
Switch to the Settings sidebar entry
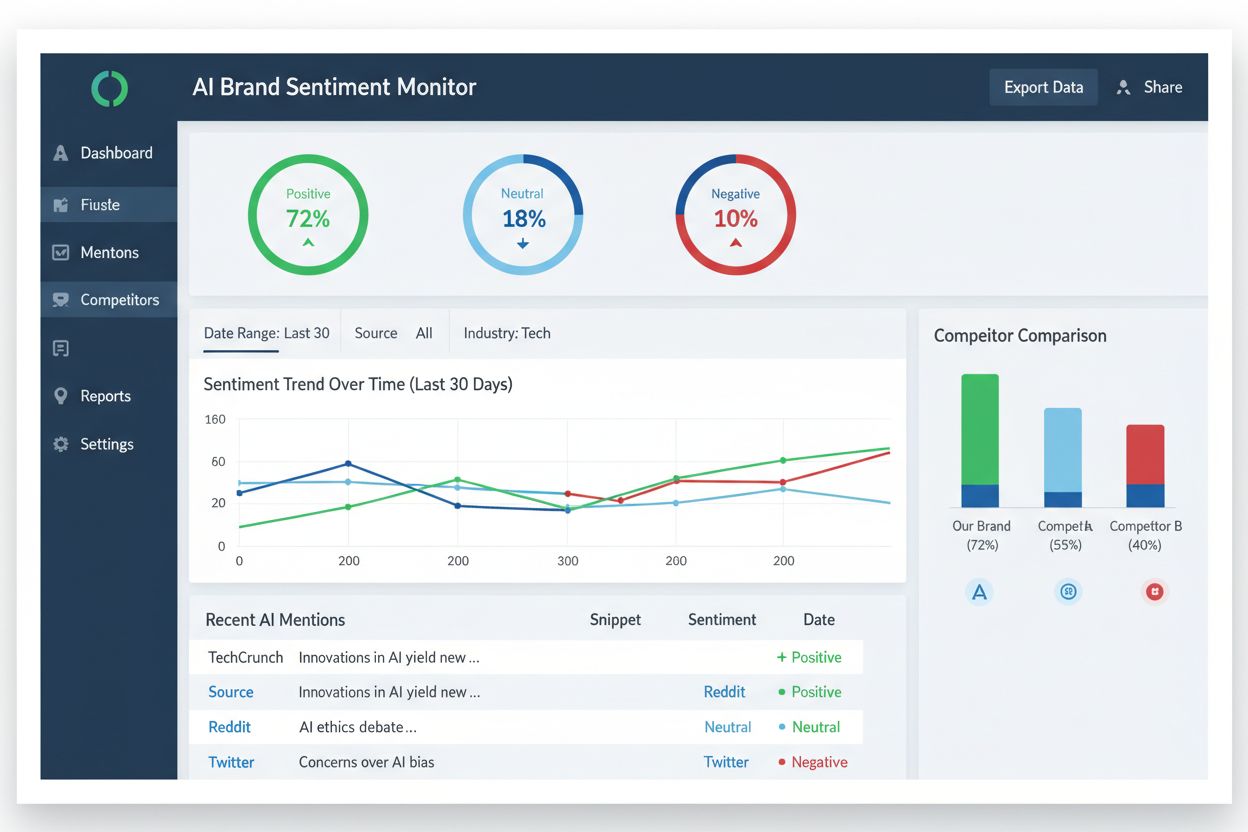pyautogui.click(x=62, y=443)
